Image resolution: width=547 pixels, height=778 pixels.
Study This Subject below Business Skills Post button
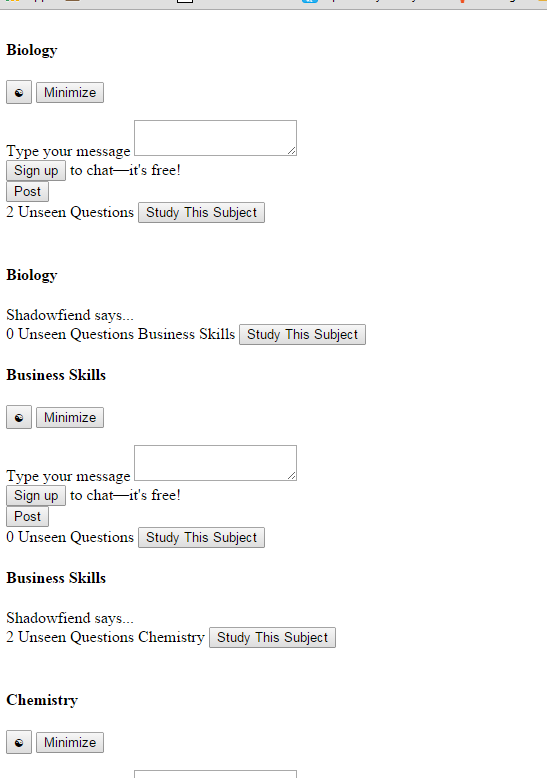pyautogui.click(x=202, y=537)
